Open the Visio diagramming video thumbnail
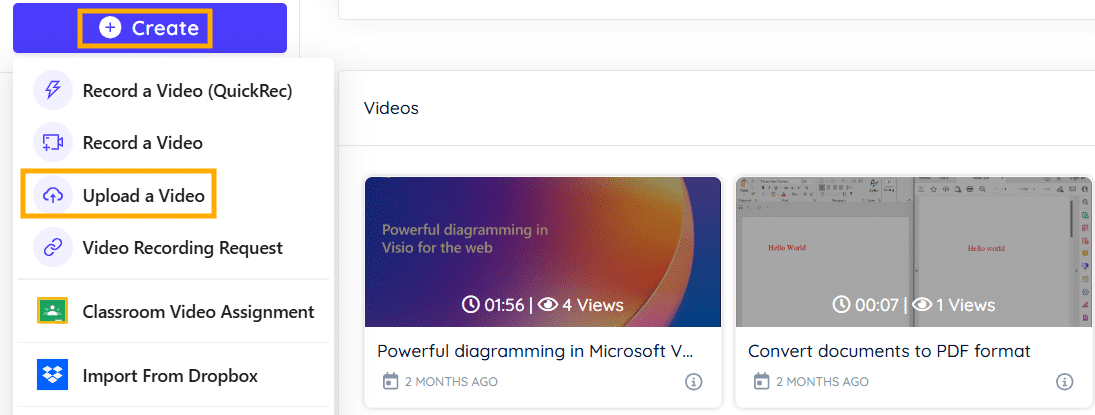The image size is (1095, 415). pos(543,252)
